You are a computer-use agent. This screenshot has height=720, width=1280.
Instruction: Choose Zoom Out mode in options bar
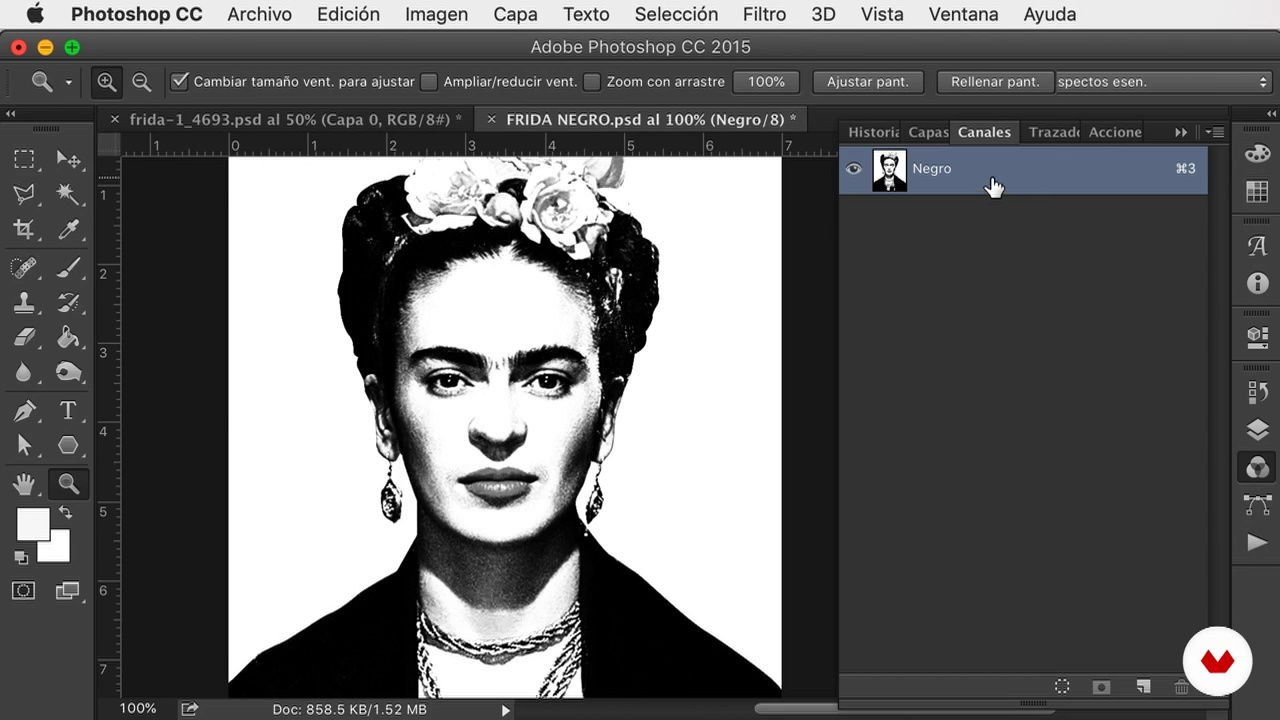pyautogui.click(x=142, y=82)
